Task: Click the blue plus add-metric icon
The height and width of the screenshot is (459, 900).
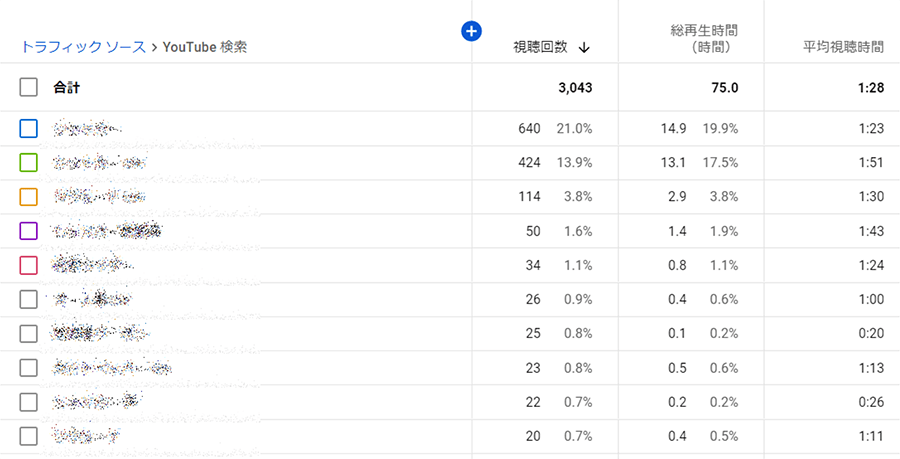Action: (472, 32)
